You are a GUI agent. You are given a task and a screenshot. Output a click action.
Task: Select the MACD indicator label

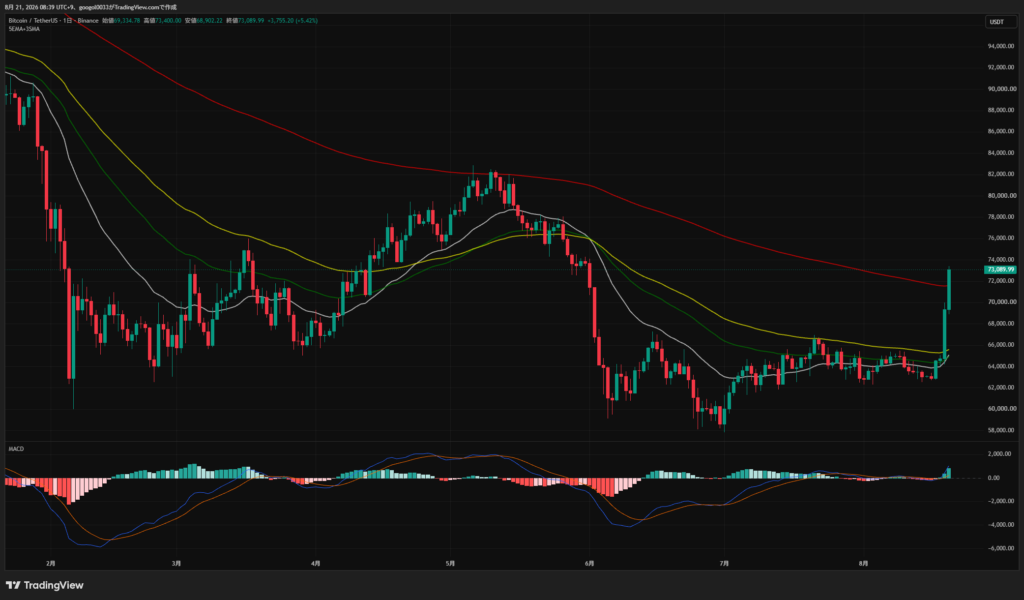(16, 449)
